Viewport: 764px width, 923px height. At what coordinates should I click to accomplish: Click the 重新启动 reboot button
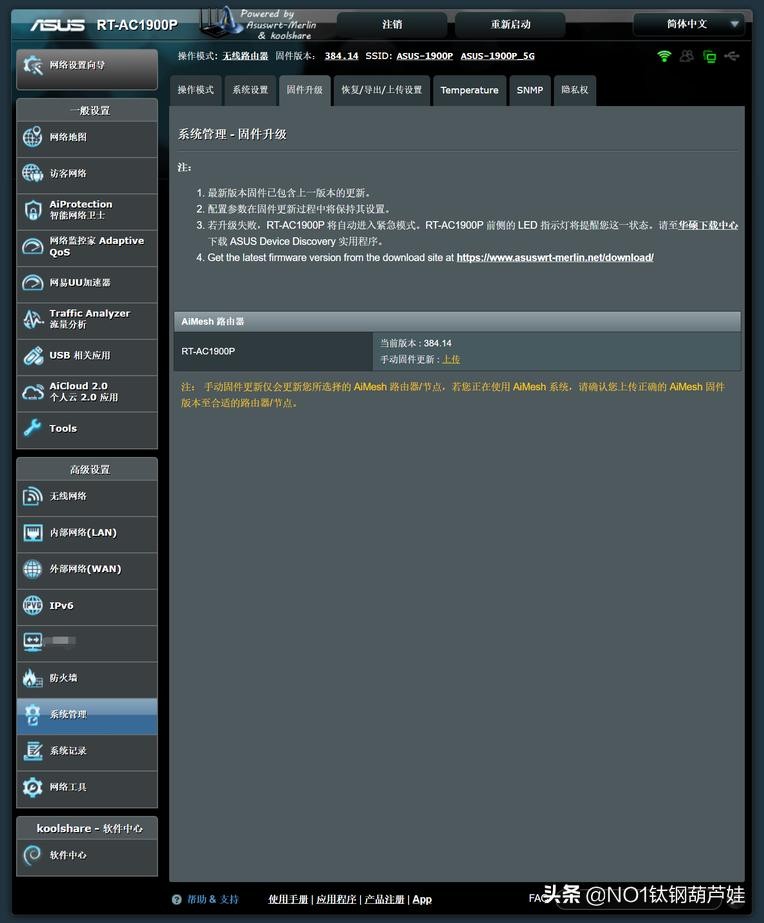510,24
